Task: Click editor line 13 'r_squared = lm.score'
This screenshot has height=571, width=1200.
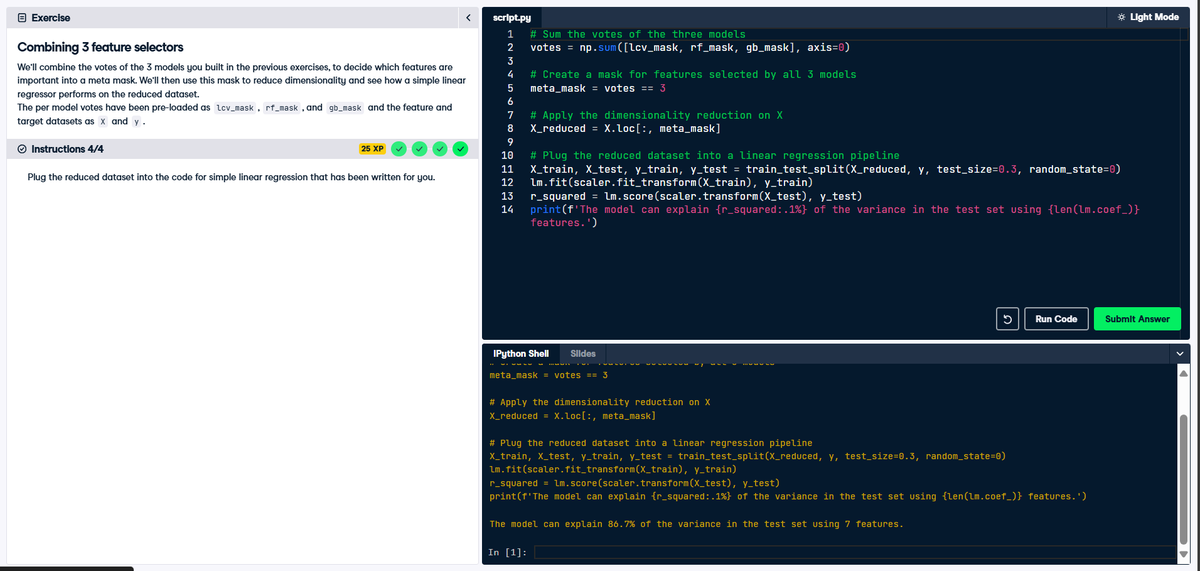Action: click(x=695, y=196)
